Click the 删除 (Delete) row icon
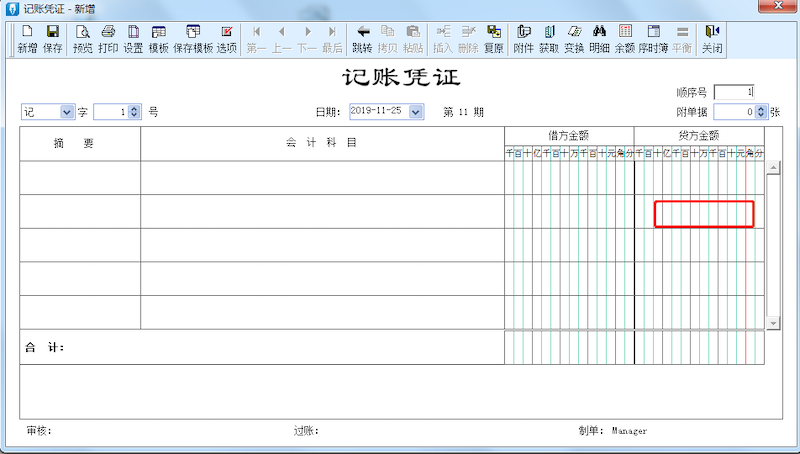Viewport: 800px width, 454px height. 468,39
